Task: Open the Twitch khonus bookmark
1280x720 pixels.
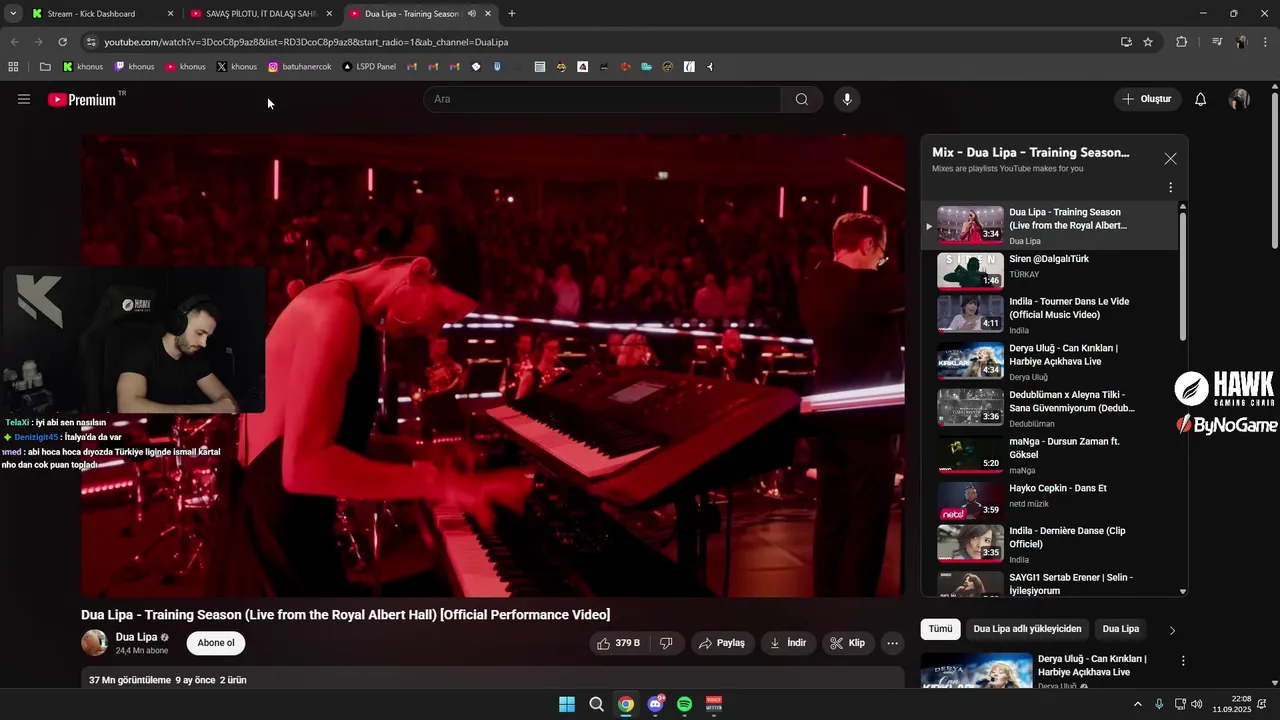Action: click(x=135, y=67)
